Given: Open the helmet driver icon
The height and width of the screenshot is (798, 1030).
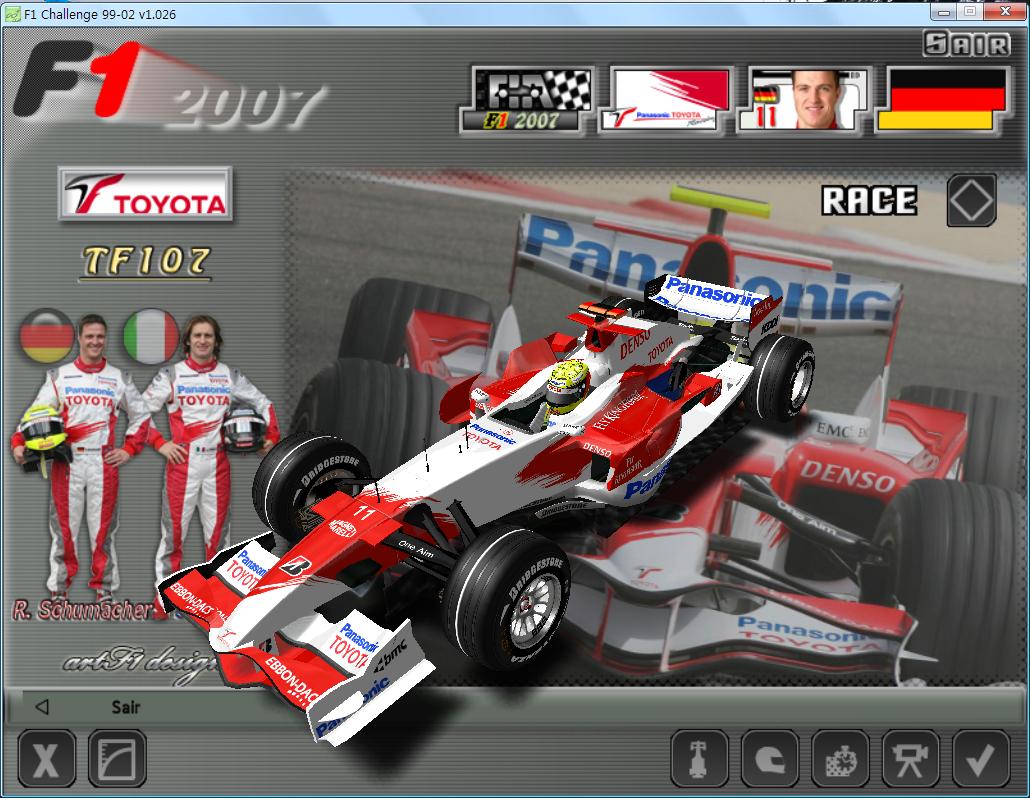Looking at the screenshot, I should (770, 759).
